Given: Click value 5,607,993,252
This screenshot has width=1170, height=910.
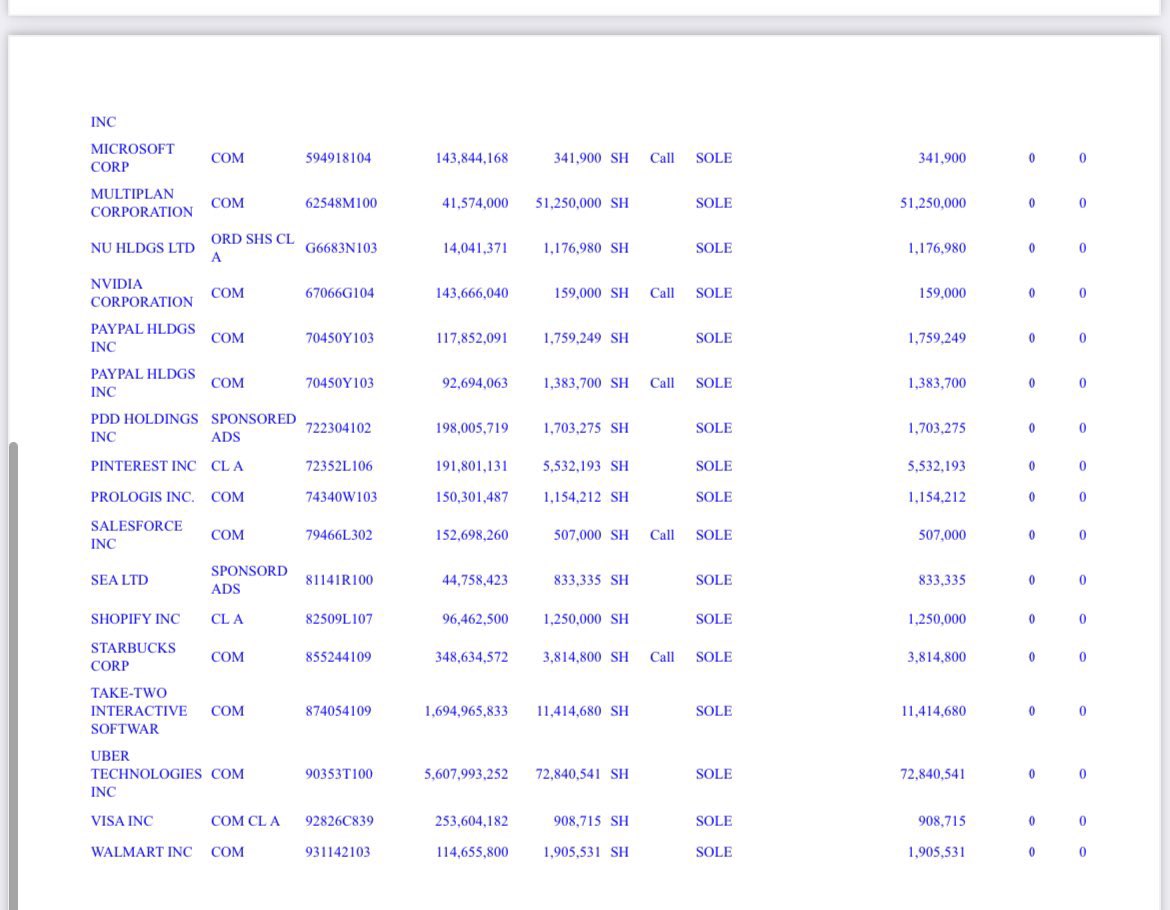Looking at the screenshot, I should [x=466, y=774].
